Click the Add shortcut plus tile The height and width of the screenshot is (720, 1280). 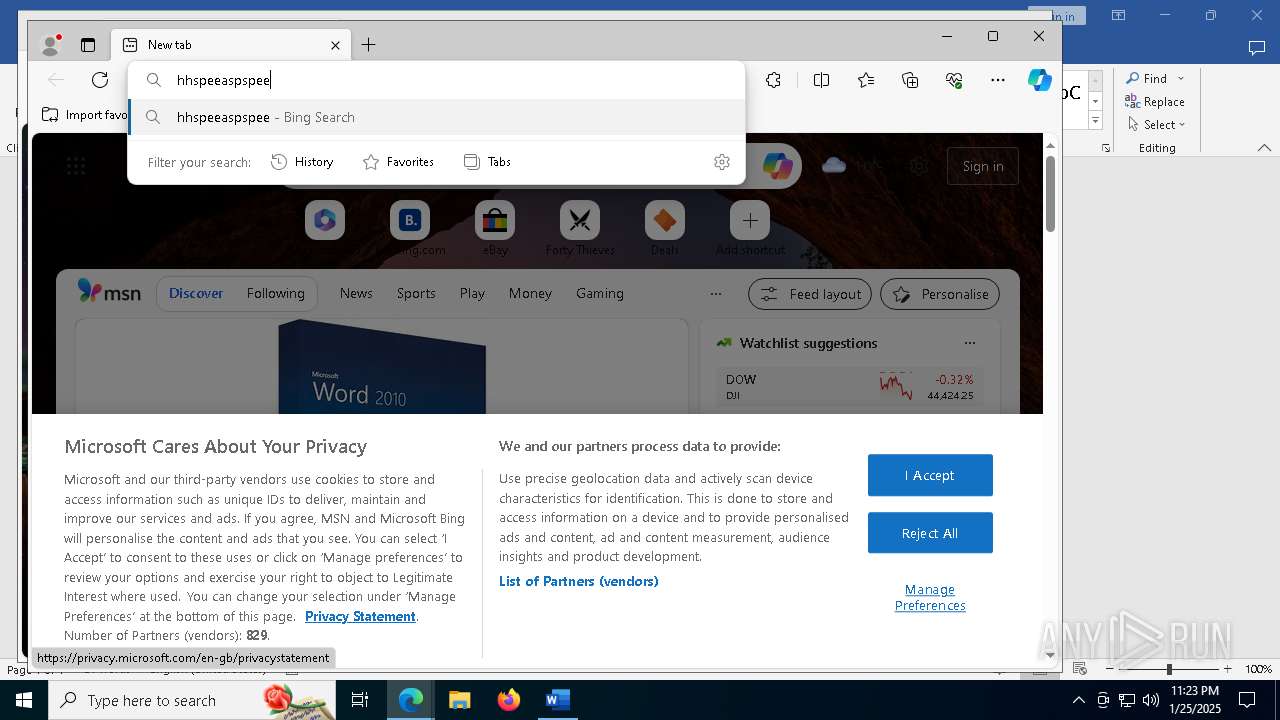(x=750, y=221)
